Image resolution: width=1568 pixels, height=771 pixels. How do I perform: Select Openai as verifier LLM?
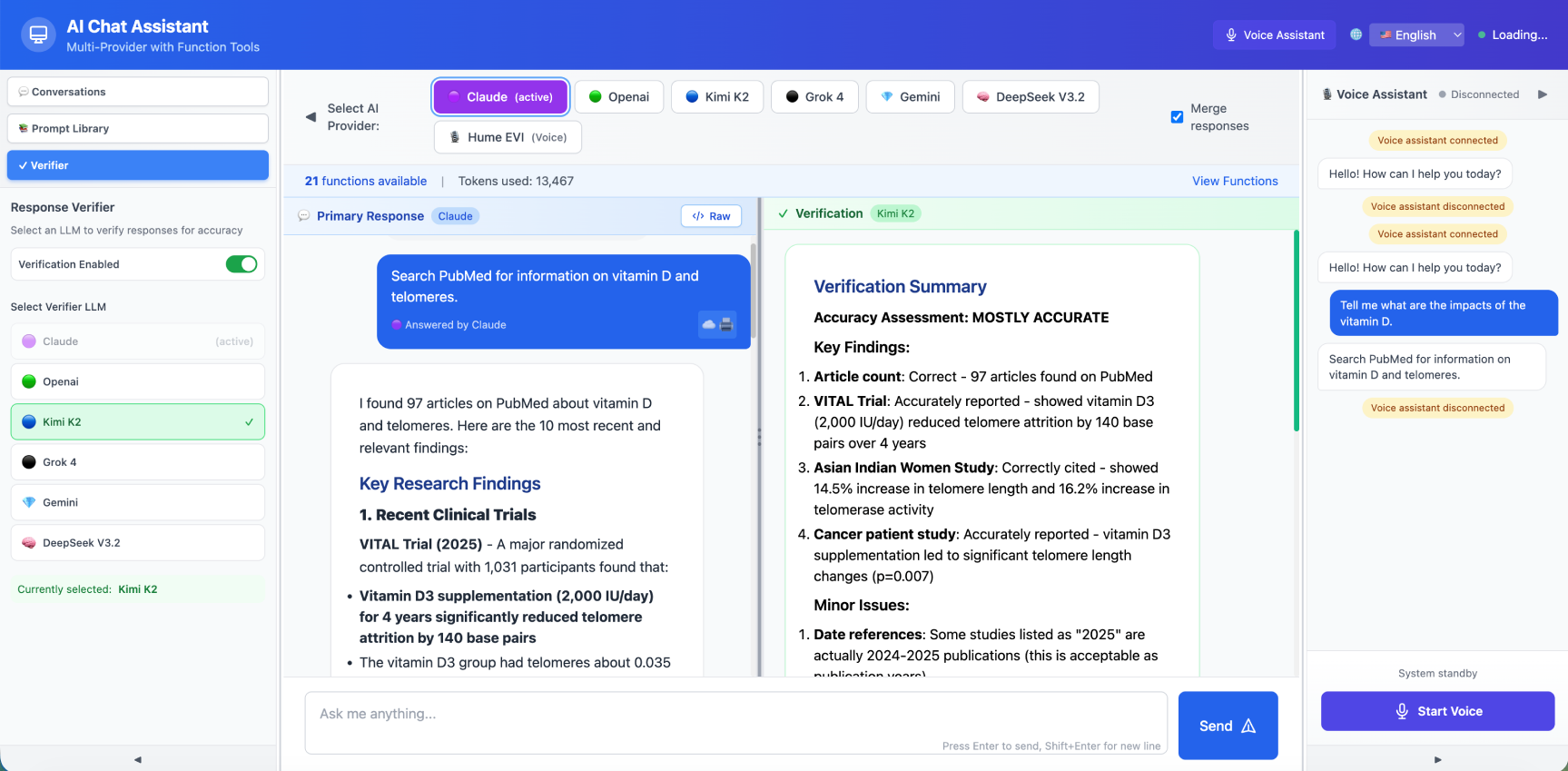[138, 381]
